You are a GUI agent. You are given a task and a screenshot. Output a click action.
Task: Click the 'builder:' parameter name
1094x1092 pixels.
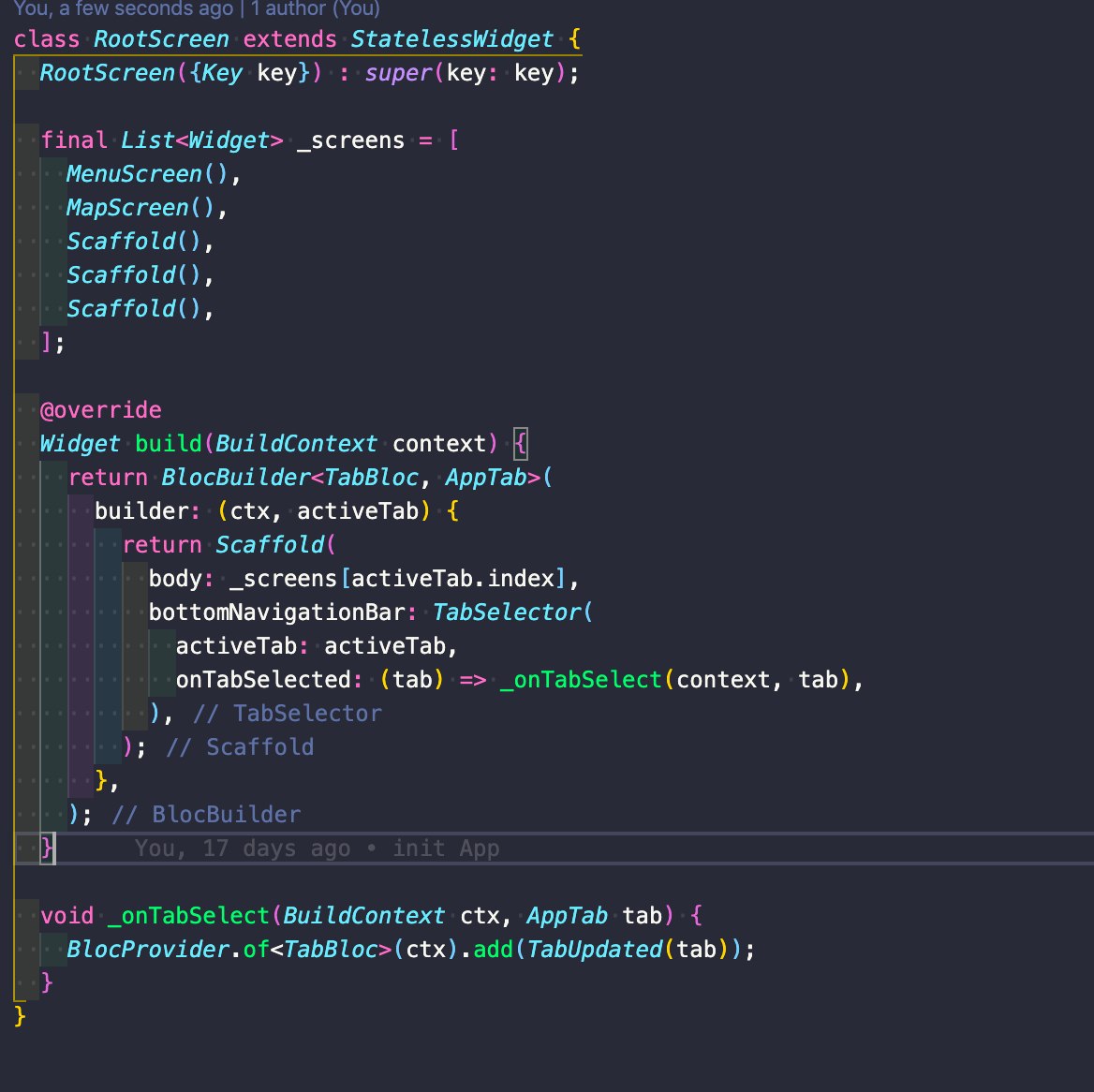(x=147, y=510)
